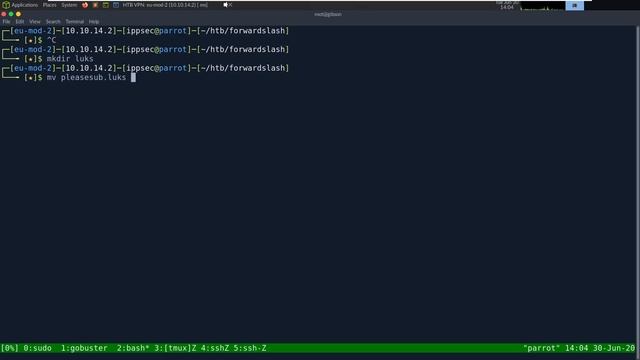Click the light blue workspace switcher box
Image resolution: width=640 pixels, height=360 pixels.
[x=574, y=5]
